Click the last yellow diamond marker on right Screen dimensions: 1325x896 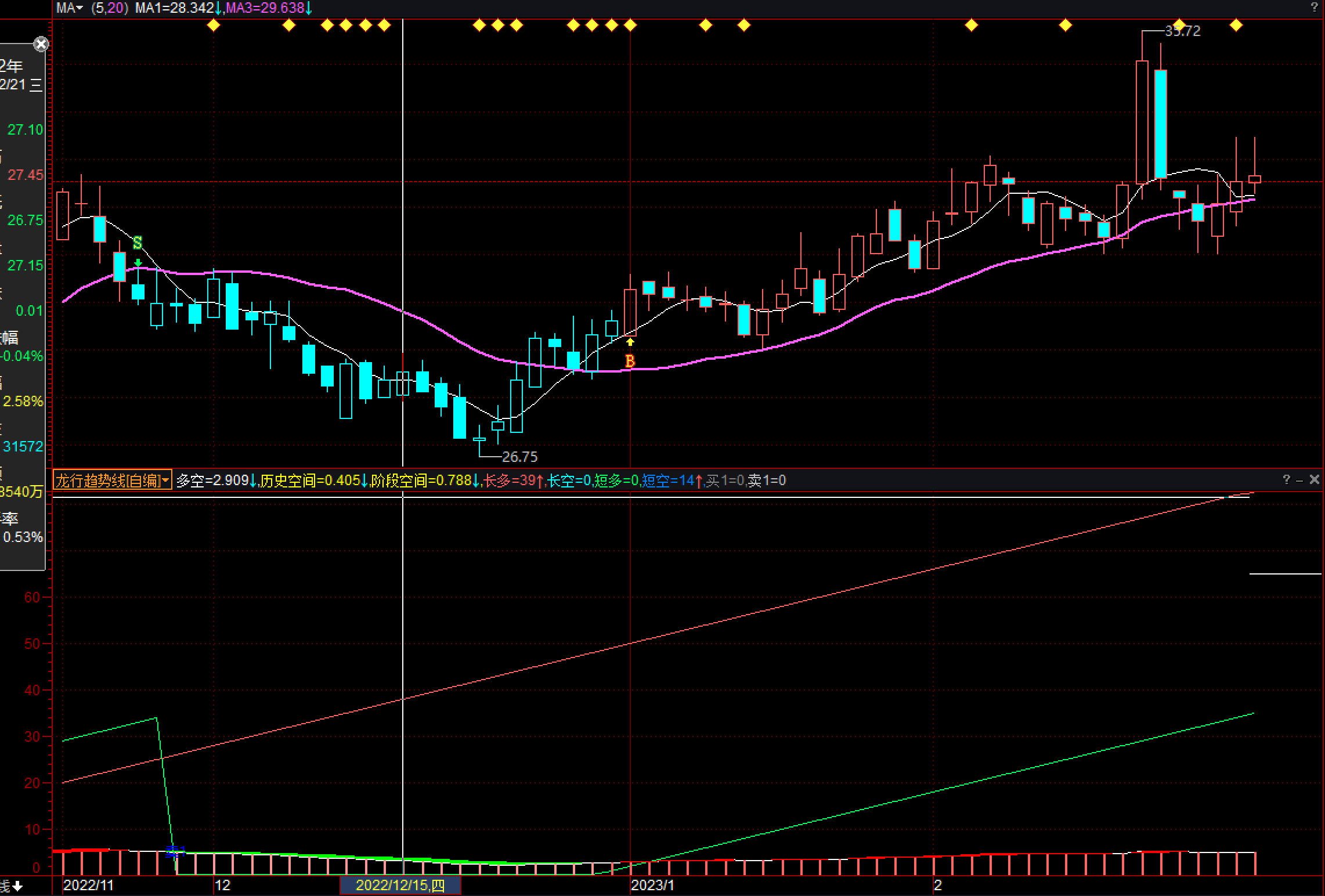(x=1236, y=25)
